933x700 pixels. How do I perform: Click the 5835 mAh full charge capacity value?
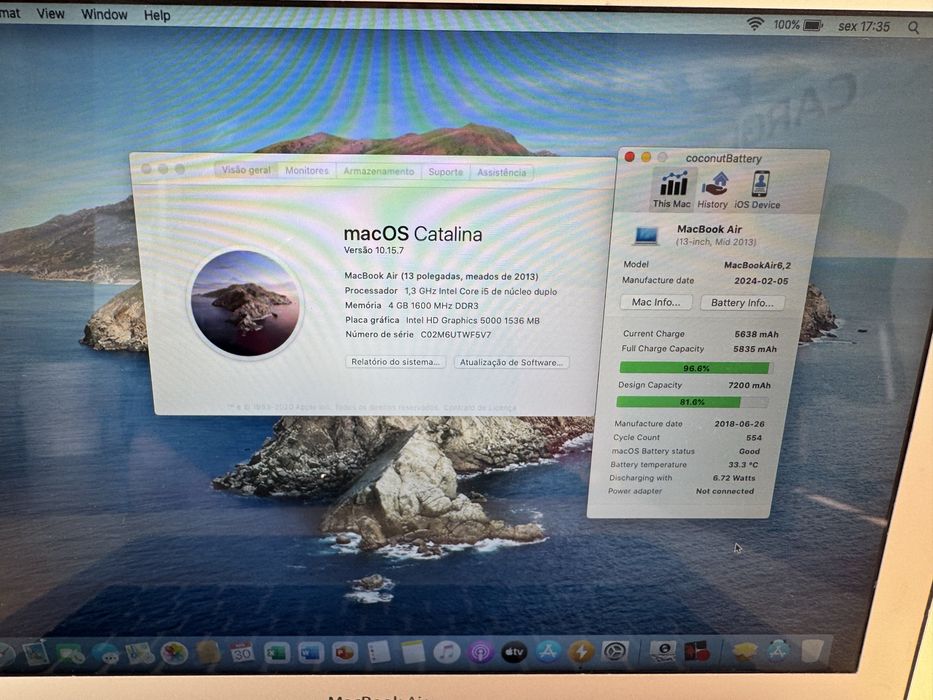click(x=754, y=349)
